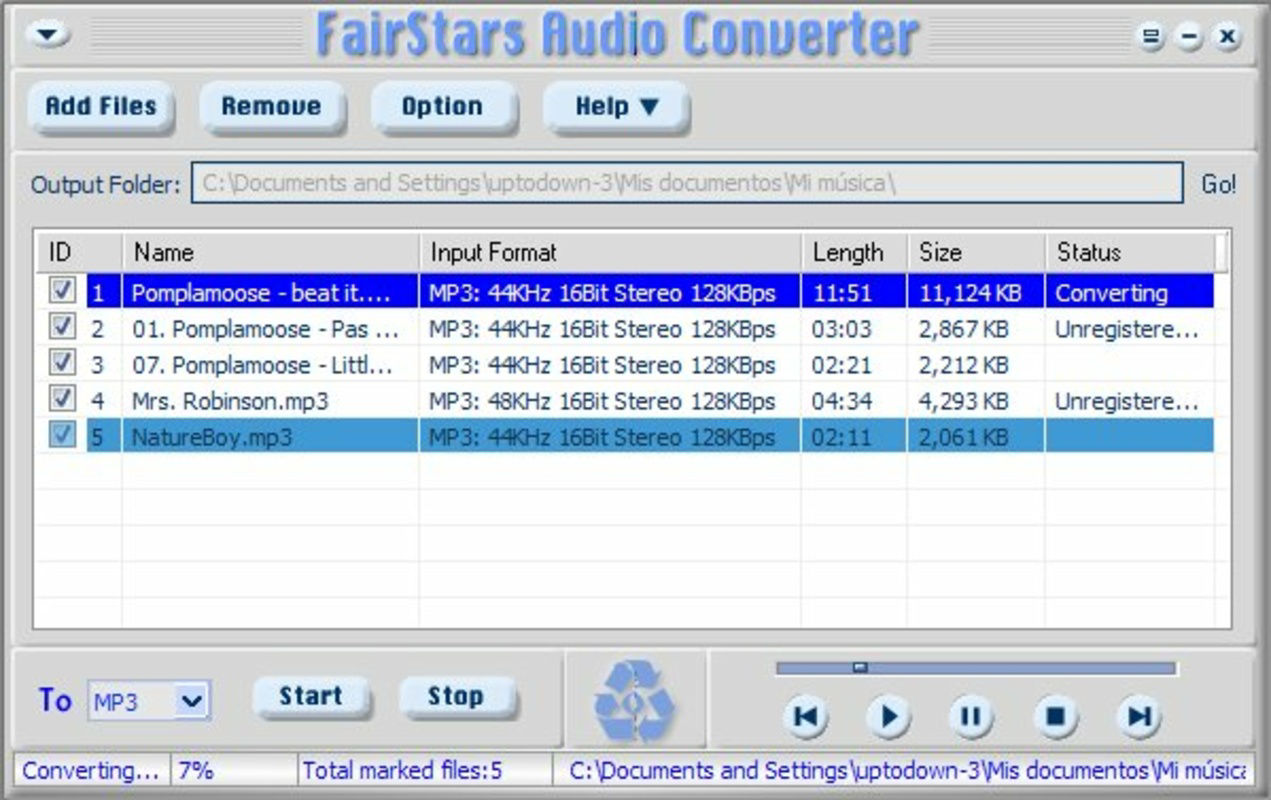
Task: Select row Pomplamoose - beat it
Action: click(625, 292)
